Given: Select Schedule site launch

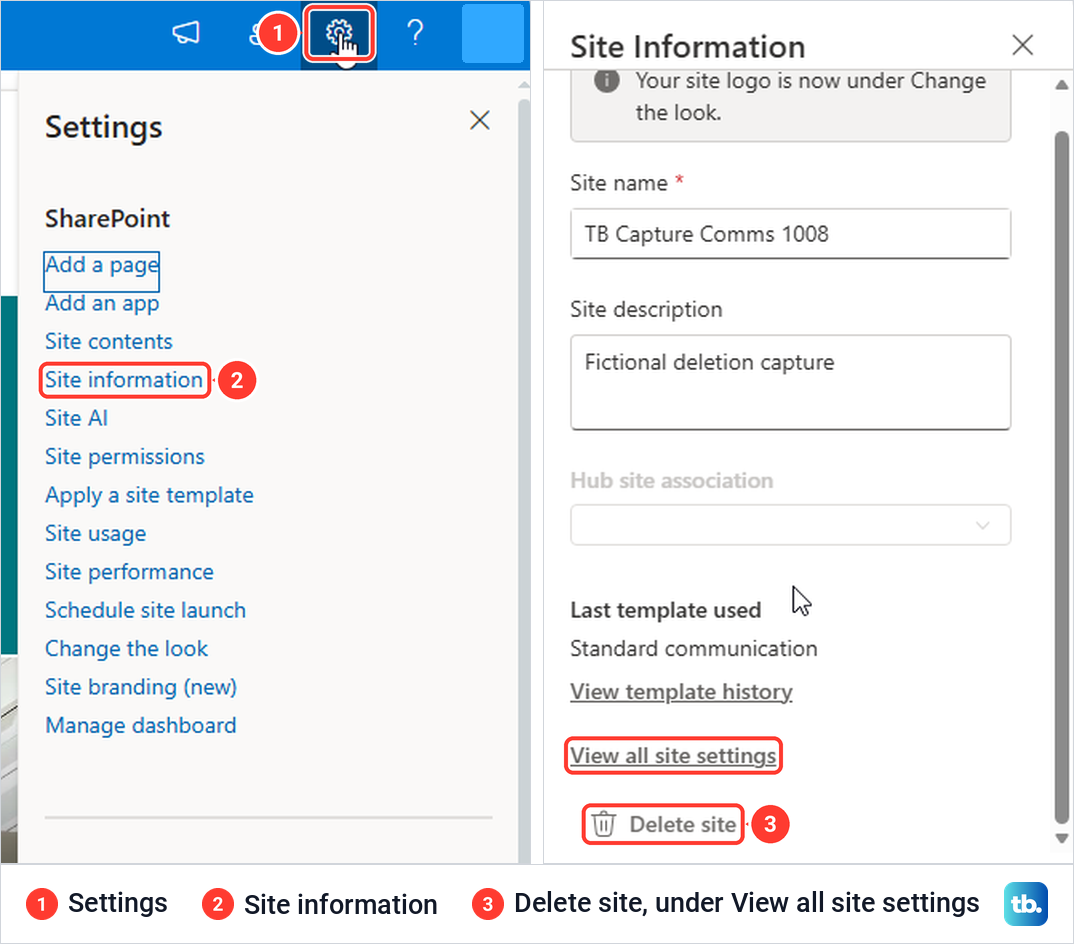Looking at the screenshot, I should click(x=145, y=610).
